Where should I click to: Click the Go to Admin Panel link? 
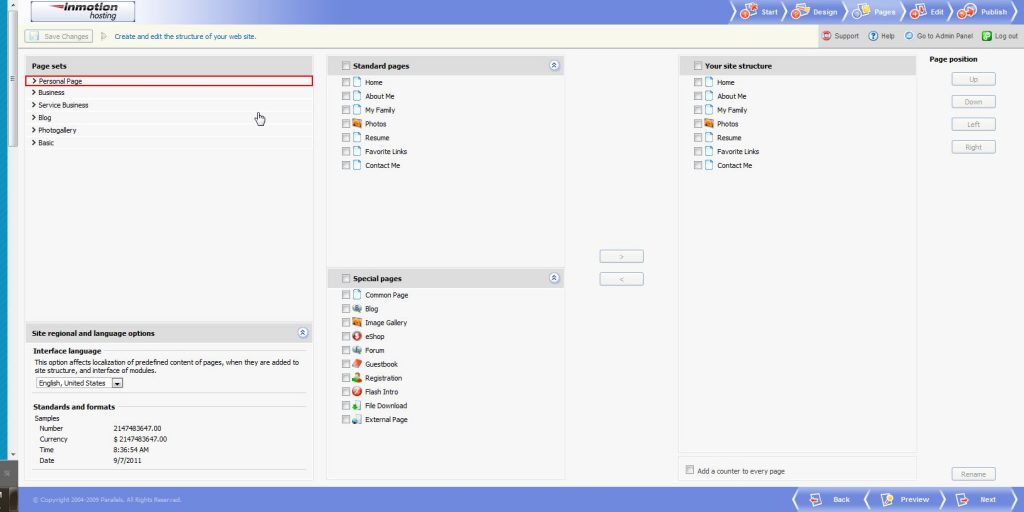(944, 36)
